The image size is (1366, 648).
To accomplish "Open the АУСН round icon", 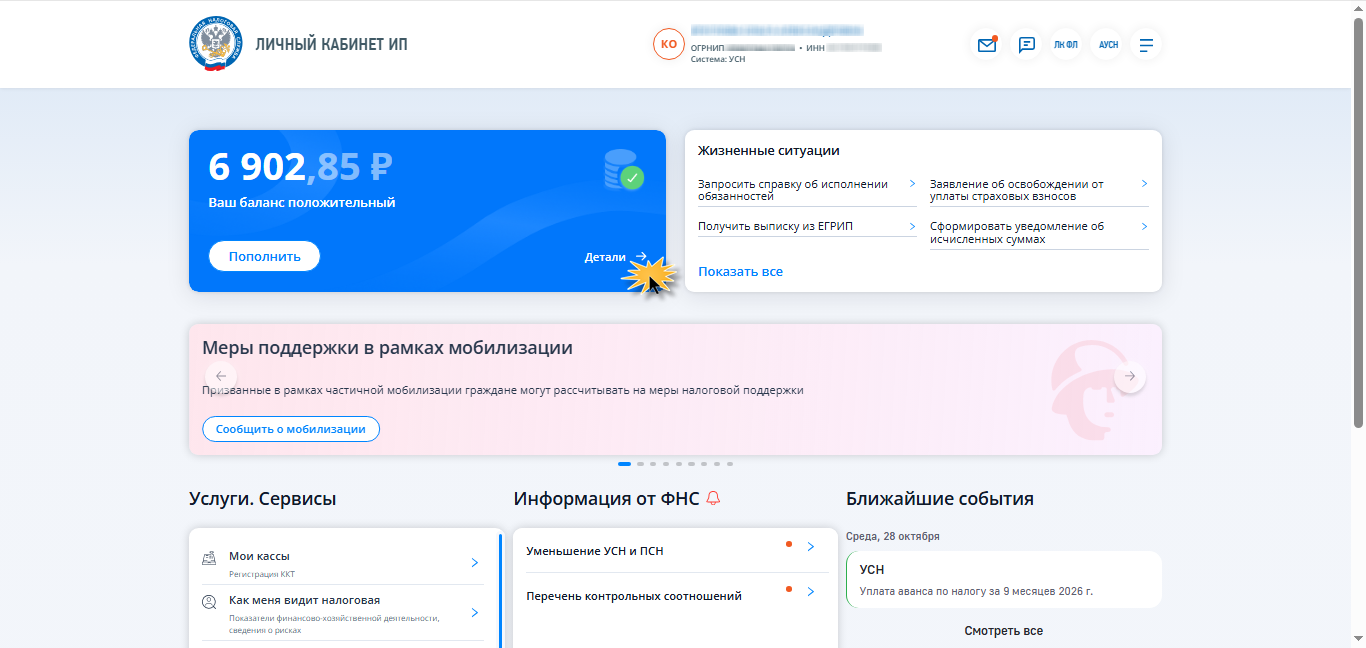I will point(1107,45).
